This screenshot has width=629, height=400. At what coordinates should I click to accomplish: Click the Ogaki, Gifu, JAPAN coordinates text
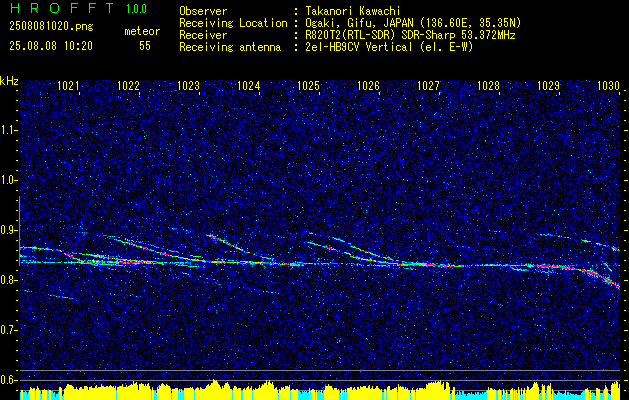point(411,23)
